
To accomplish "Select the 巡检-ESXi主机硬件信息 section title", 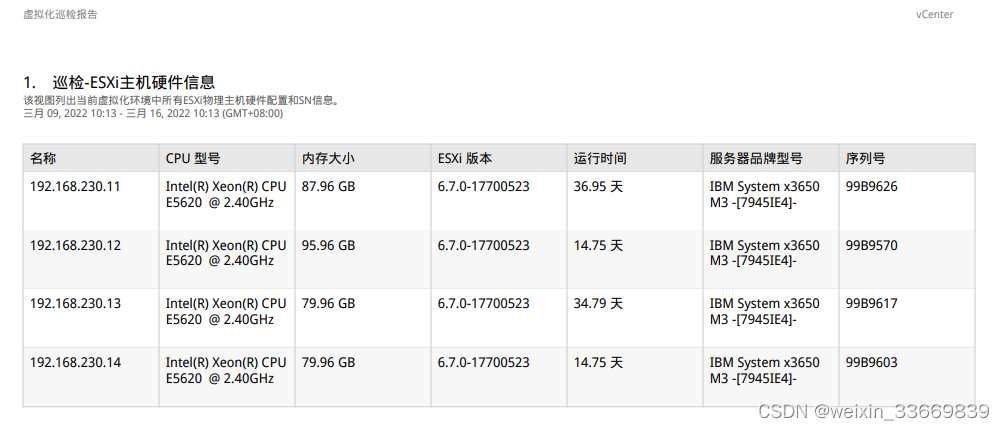I will tap(133, 82).
